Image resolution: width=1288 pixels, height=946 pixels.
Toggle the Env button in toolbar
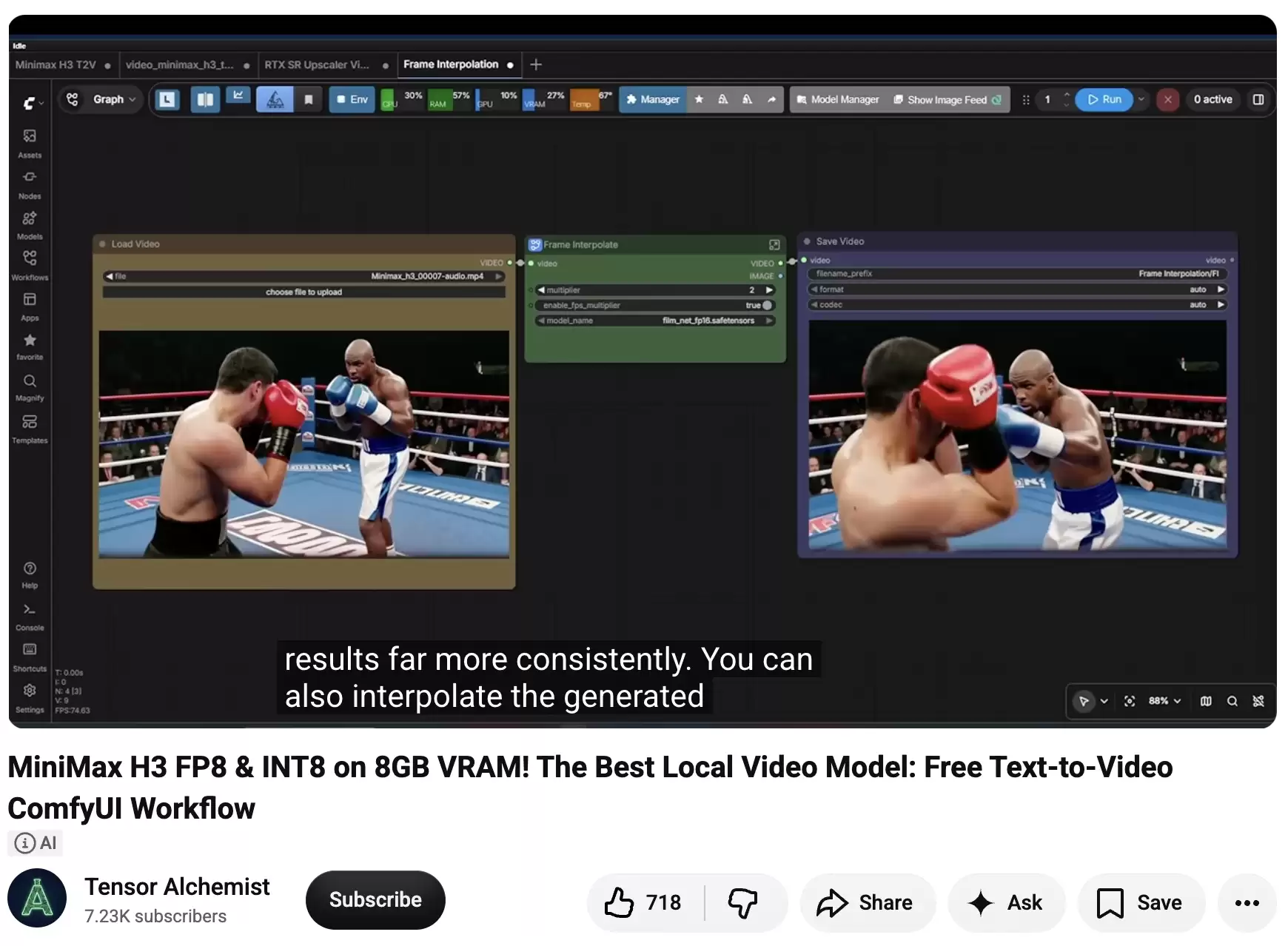coord(352,99)
